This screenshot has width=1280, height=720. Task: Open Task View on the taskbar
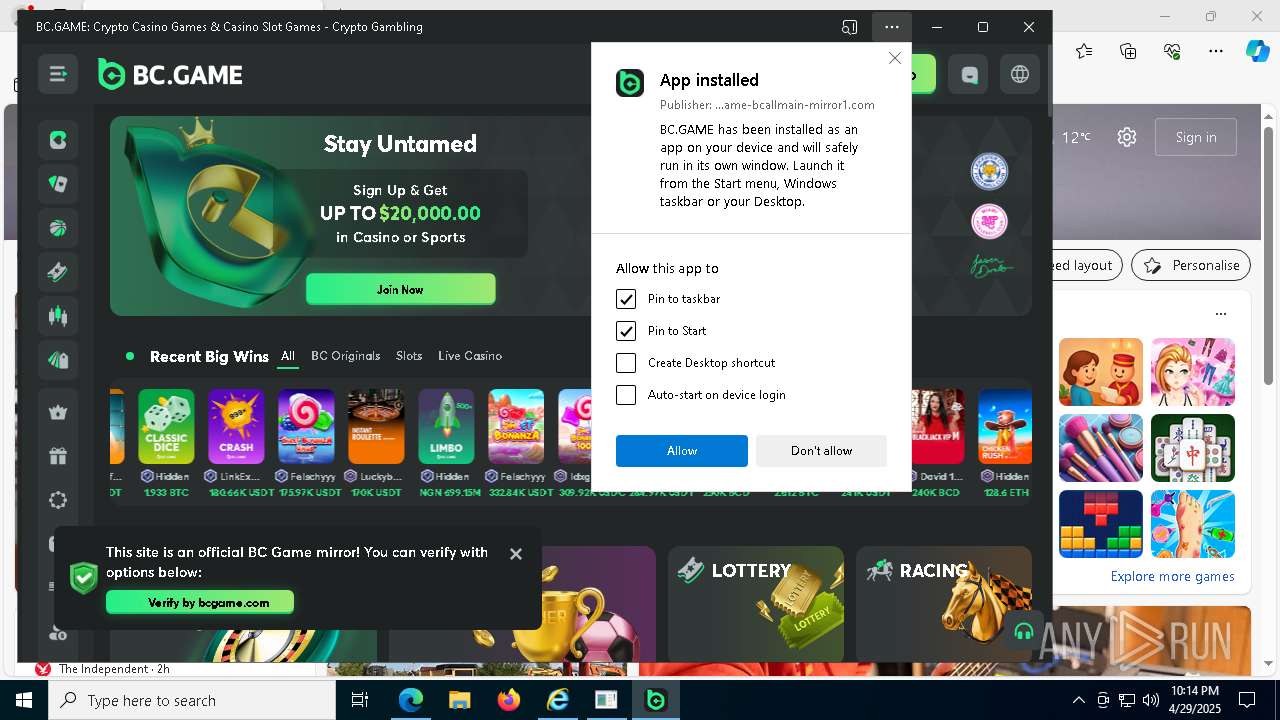click(360, 701)
